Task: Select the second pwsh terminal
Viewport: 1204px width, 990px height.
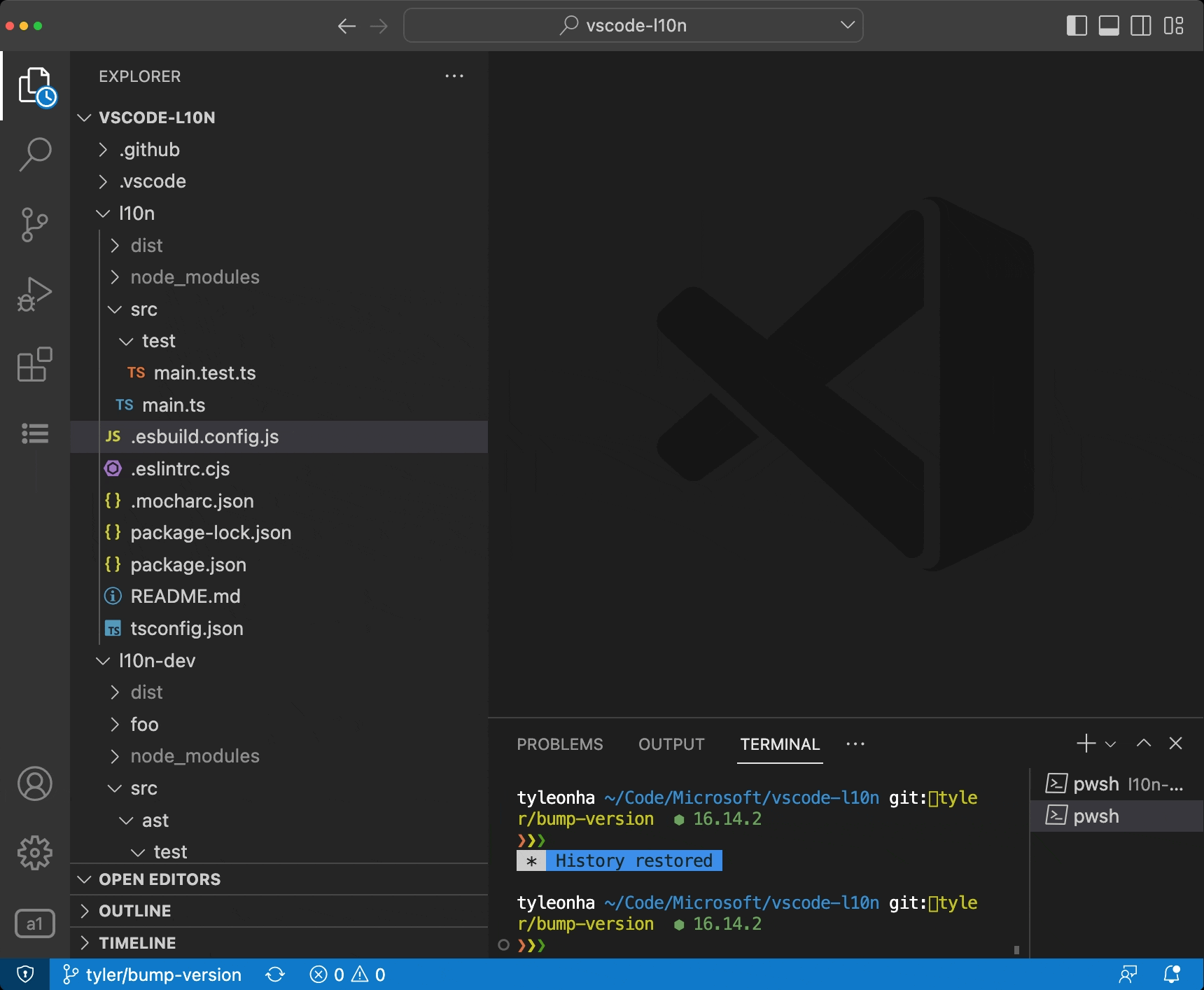Action: [1117, 816]
